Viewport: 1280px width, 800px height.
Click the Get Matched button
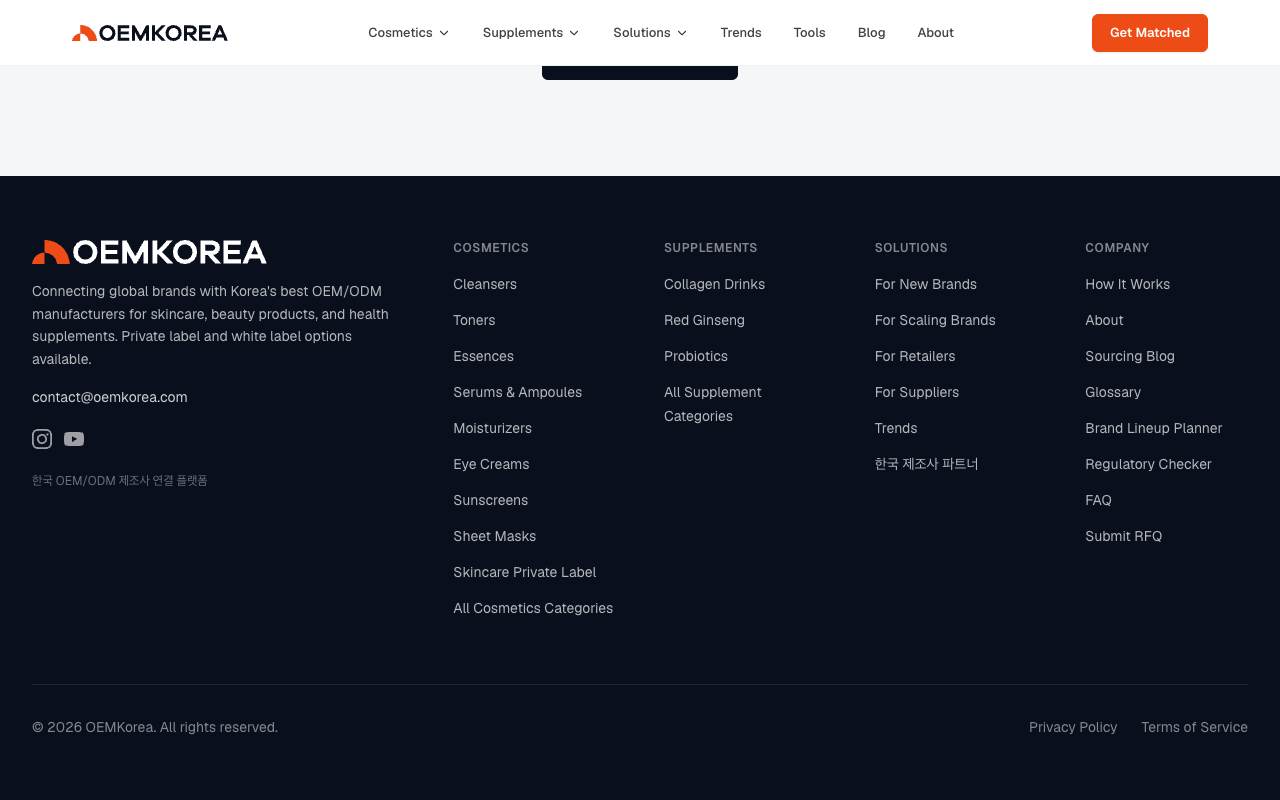click(x=1150, y=33)
